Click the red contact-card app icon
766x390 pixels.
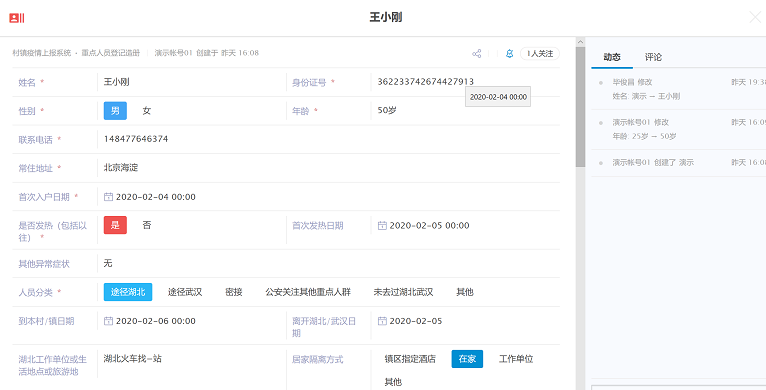17,18
